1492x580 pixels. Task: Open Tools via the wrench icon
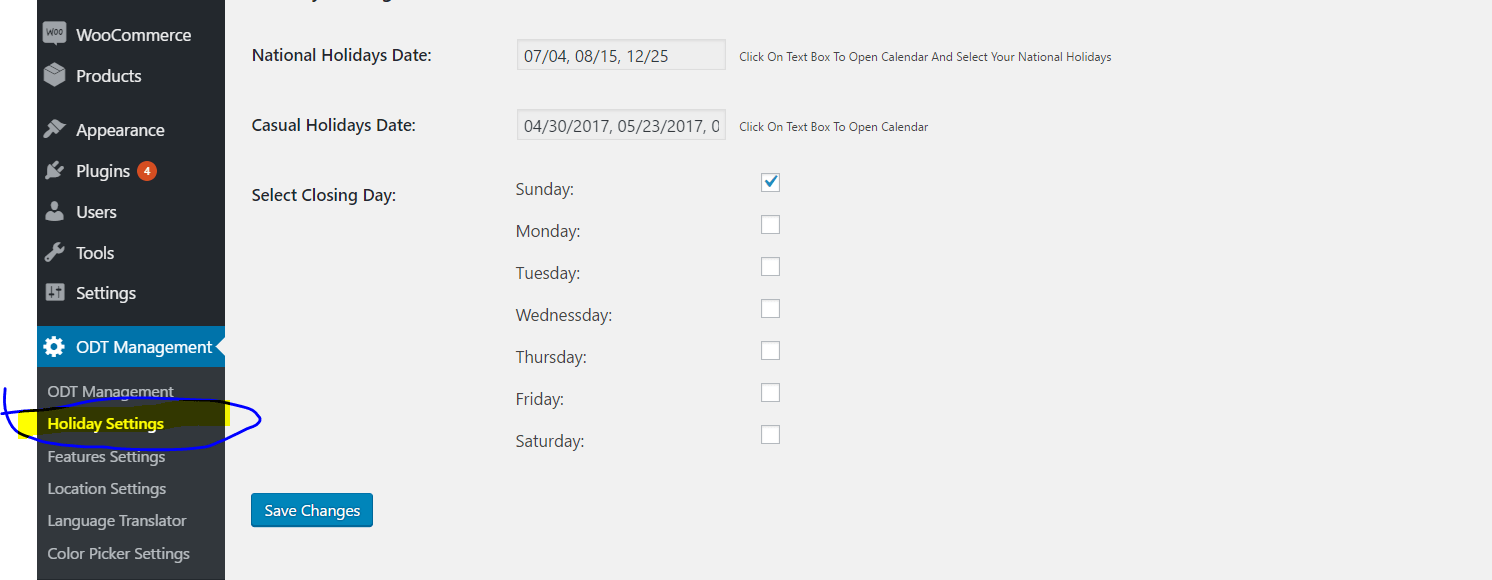(56, 252)
